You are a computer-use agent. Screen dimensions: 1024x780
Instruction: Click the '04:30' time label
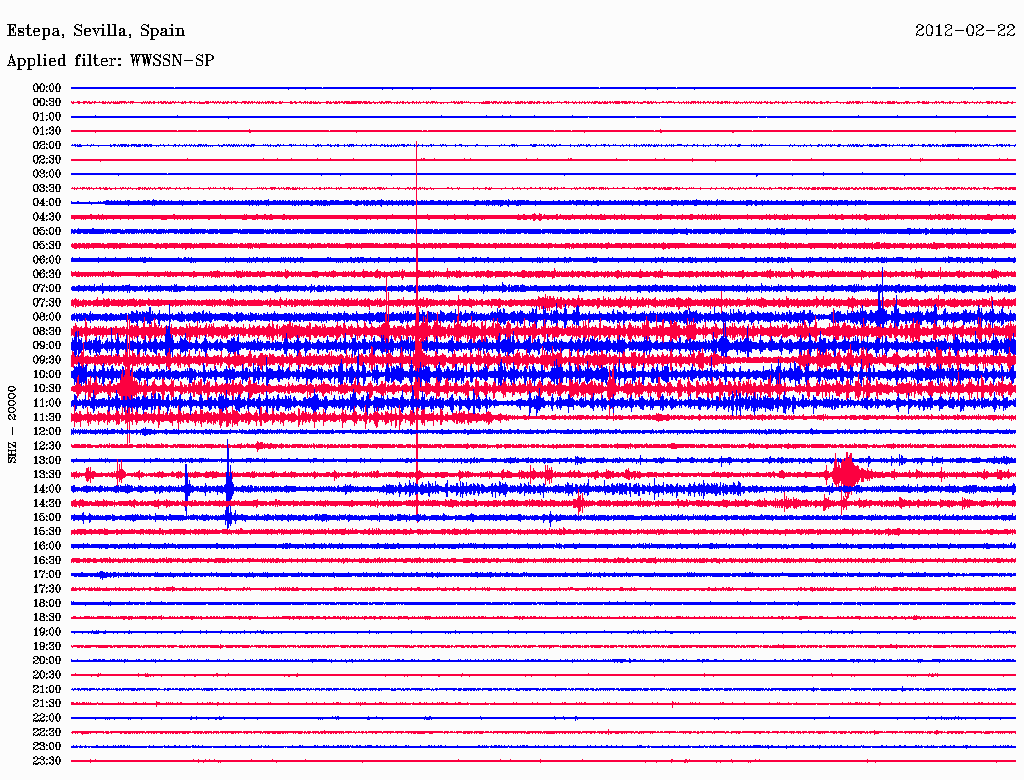click(x=46, y=217)
